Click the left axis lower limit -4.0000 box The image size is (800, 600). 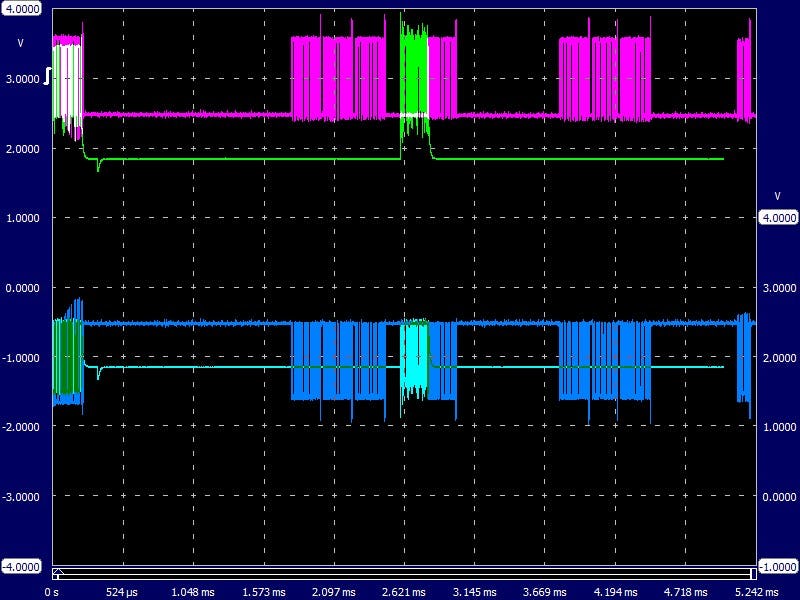[21, 565]
